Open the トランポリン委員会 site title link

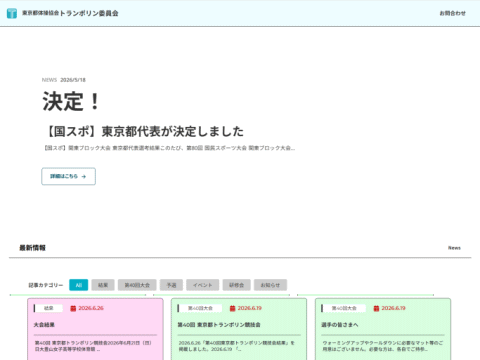[70, 13]
